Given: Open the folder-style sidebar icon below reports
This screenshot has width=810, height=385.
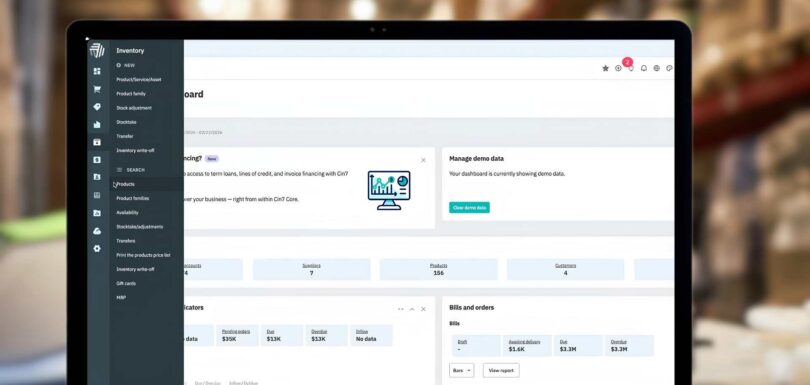Looking at the screenshot, I should point(97,213).
